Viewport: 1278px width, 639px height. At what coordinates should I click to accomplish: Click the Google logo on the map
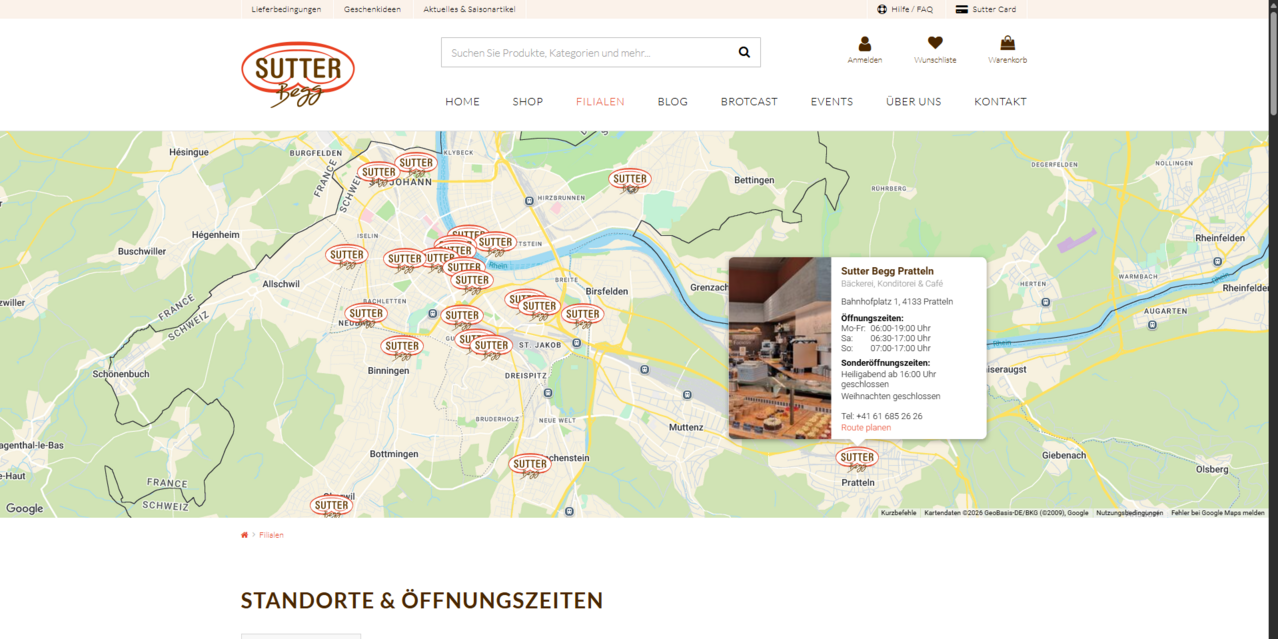25,508
